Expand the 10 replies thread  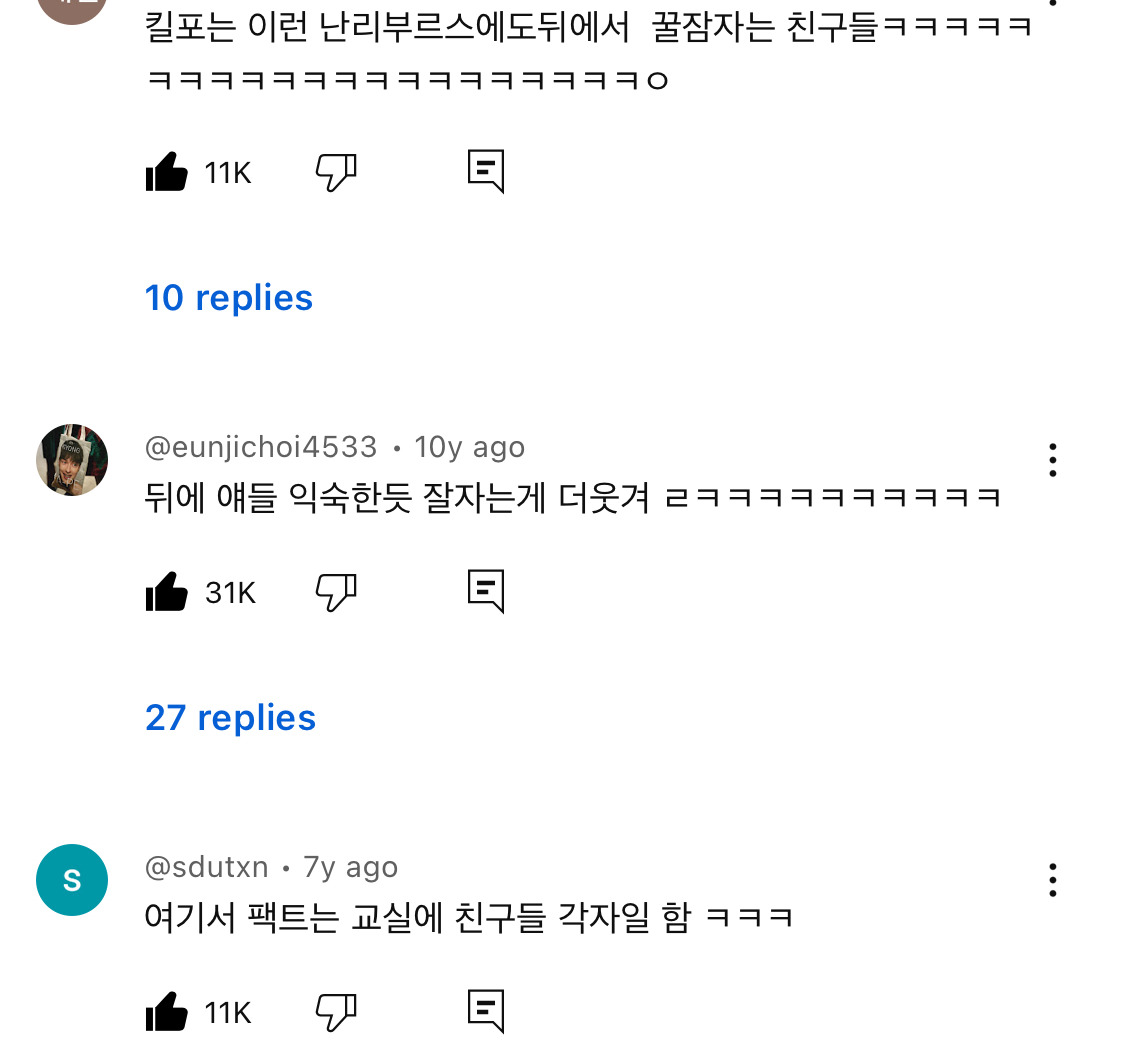229,298
